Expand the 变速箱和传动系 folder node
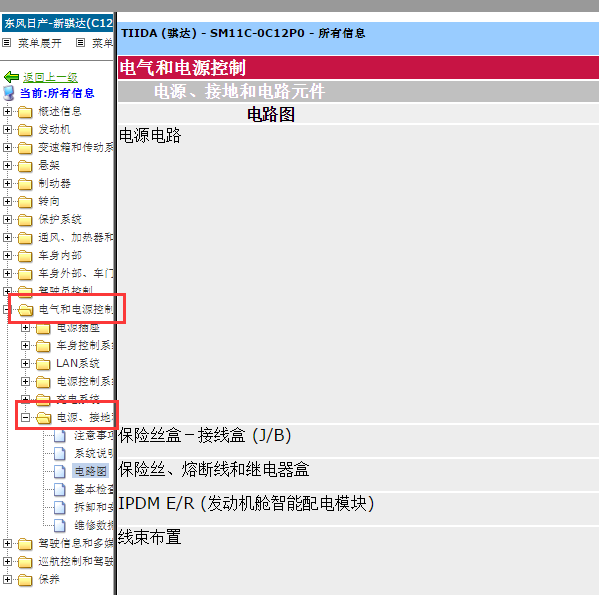The width and height of the screenshot is (599, 595). [x=7, y=147]
